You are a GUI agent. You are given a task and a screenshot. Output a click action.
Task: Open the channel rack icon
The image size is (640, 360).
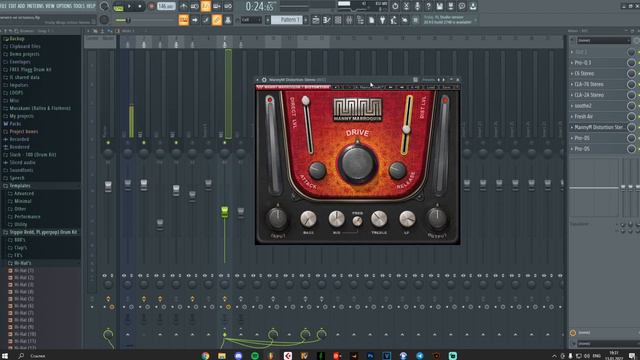[x=338, y=20]
